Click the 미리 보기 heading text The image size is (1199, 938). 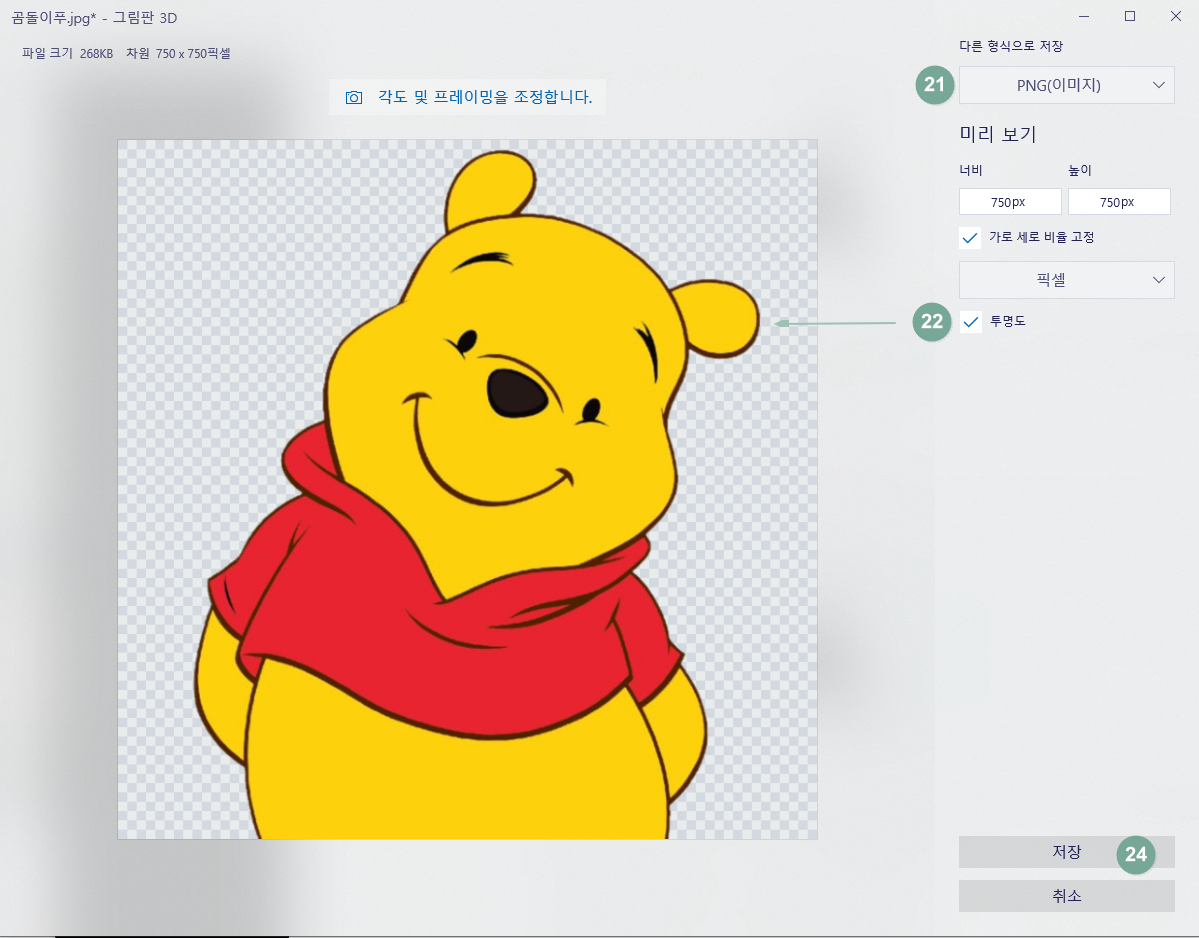point(997,135)
